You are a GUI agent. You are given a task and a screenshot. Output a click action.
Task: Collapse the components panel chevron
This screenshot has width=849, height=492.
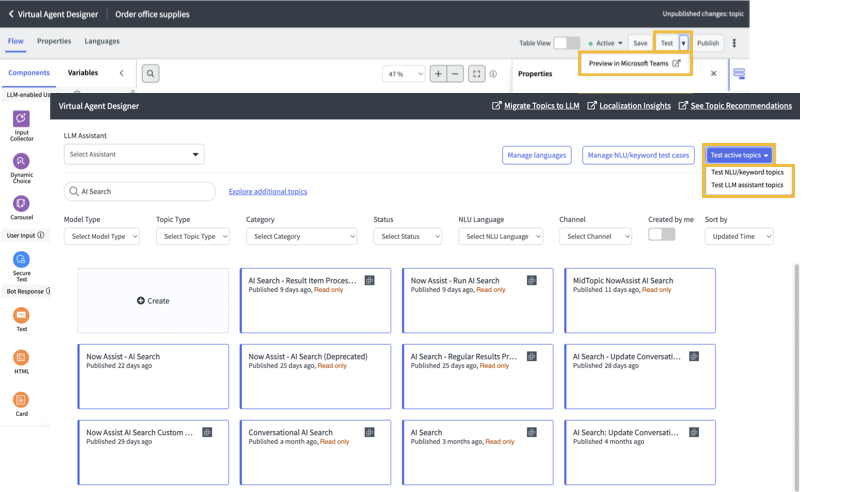[x=121, y=73]
